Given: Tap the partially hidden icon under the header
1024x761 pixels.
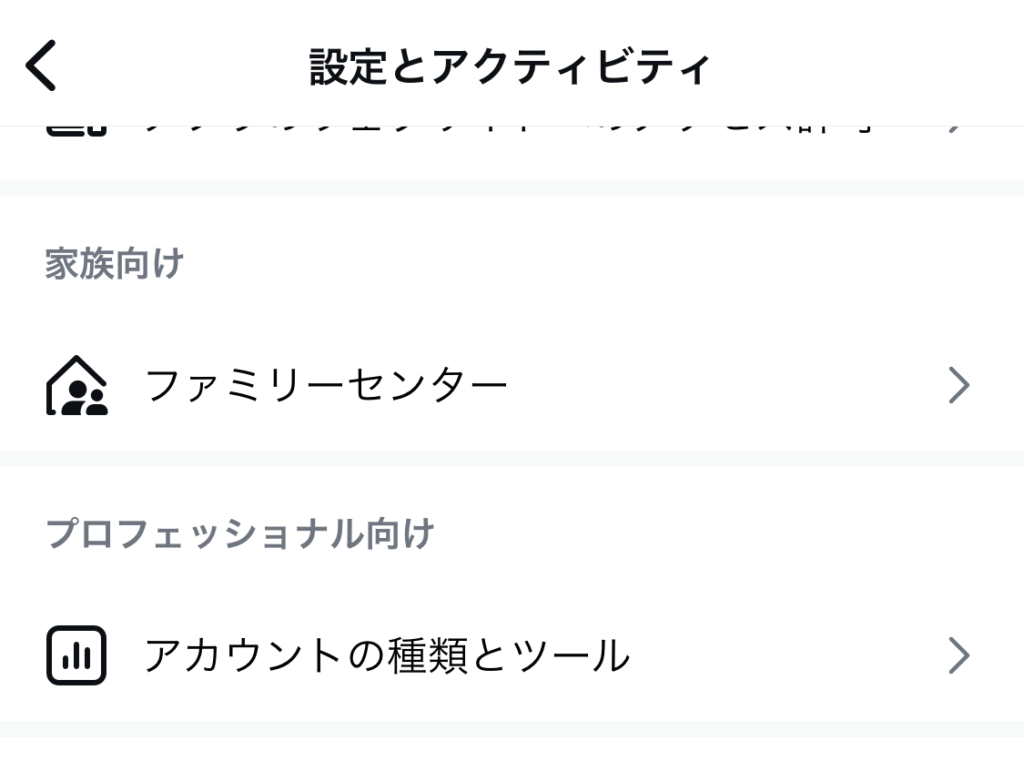Looking at the screenshot, I should coord(76,131).
